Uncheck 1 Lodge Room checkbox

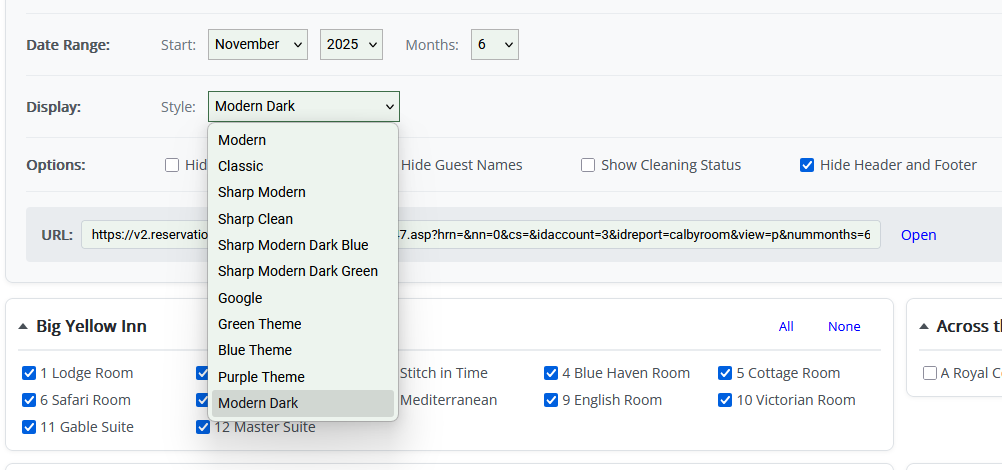click(x=29, y=373)
